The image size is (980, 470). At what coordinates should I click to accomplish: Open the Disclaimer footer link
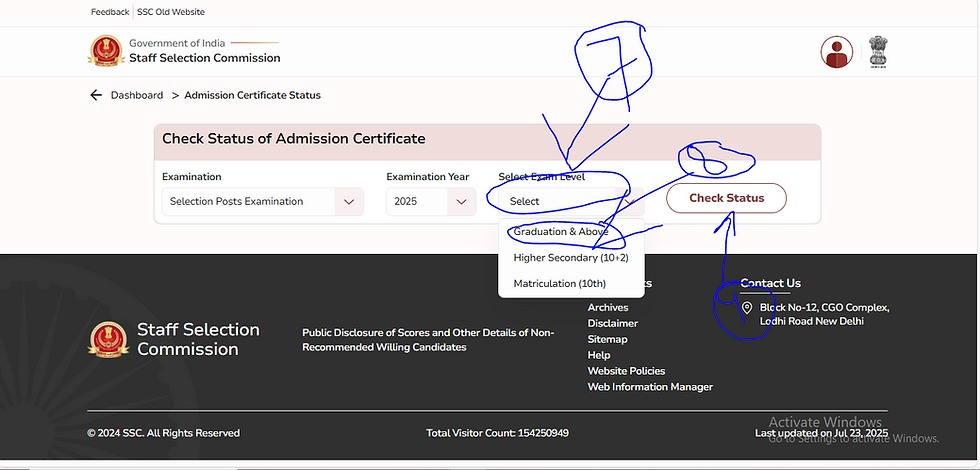coord(612,323)
